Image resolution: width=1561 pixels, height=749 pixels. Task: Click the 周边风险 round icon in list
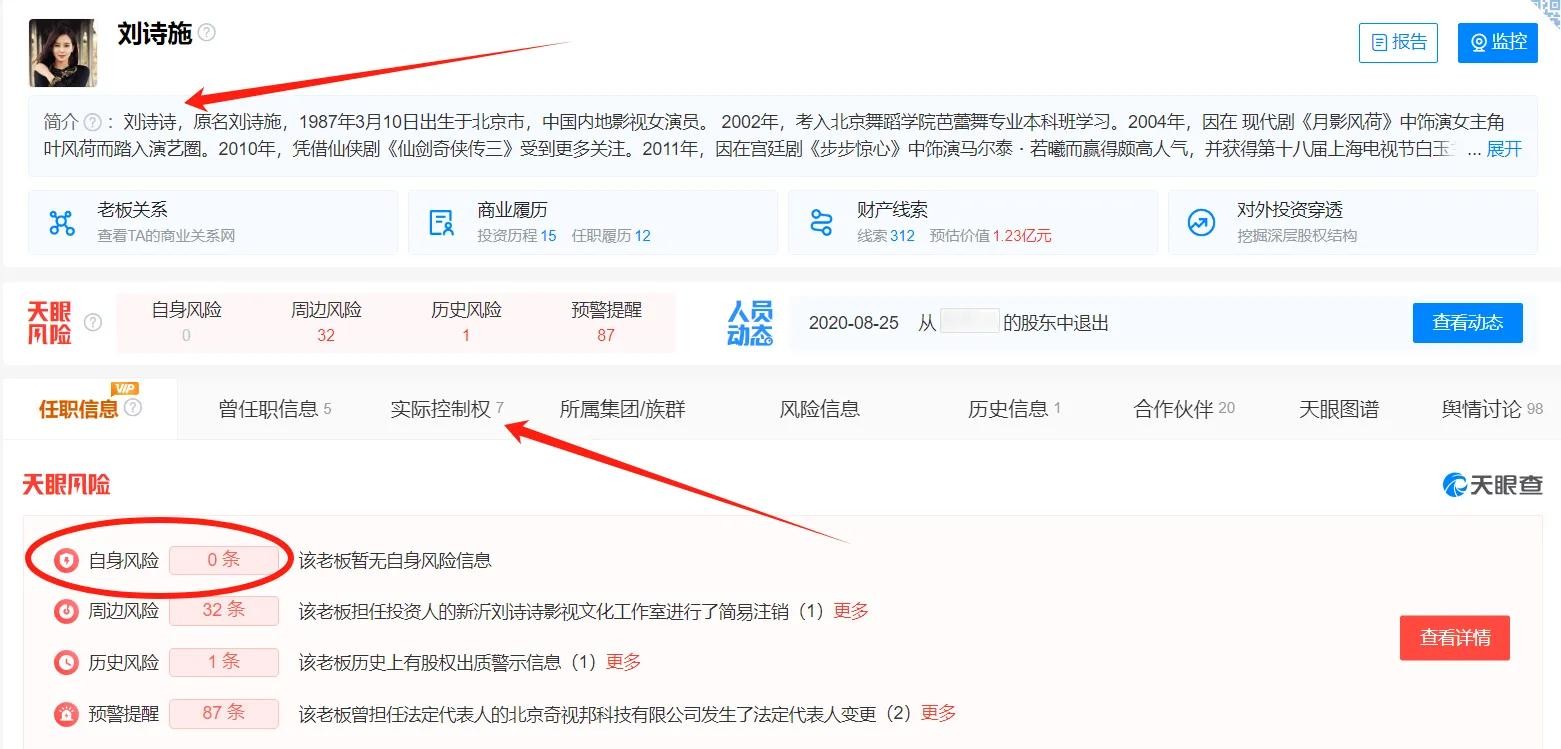coord(66,611)
